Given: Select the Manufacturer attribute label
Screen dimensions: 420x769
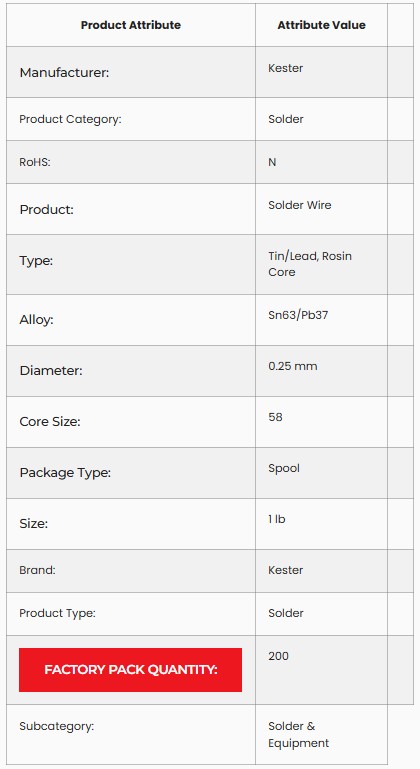Looking at the screenshot, I should [x=64, y=73].
